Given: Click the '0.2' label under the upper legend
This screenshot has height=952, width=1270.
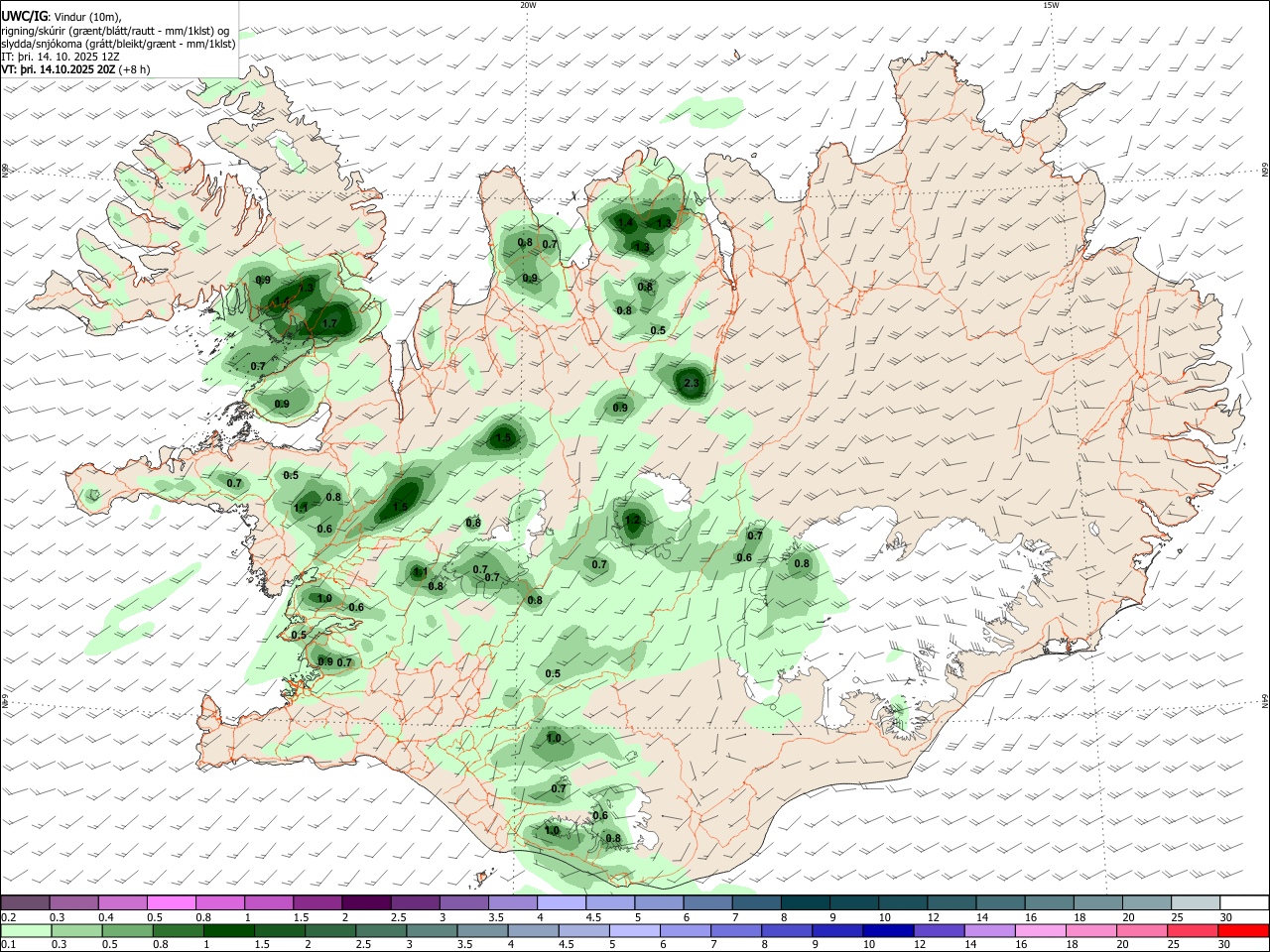Looking at the screenshot, I should (8, 917).
